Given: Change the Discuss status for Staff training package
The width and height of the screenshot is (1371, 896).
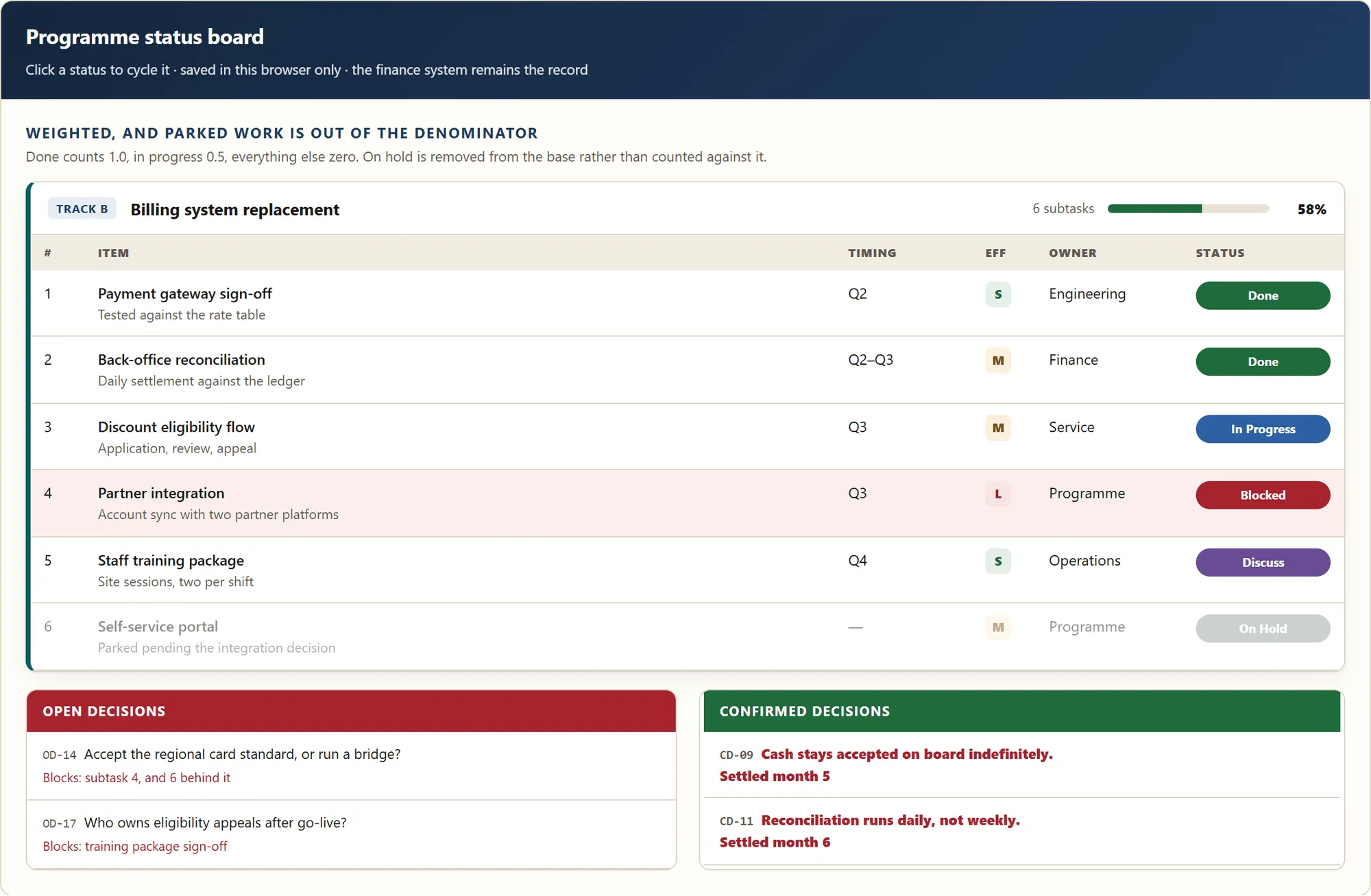Looking at the screenshot, I should (x=1263, y=562).
